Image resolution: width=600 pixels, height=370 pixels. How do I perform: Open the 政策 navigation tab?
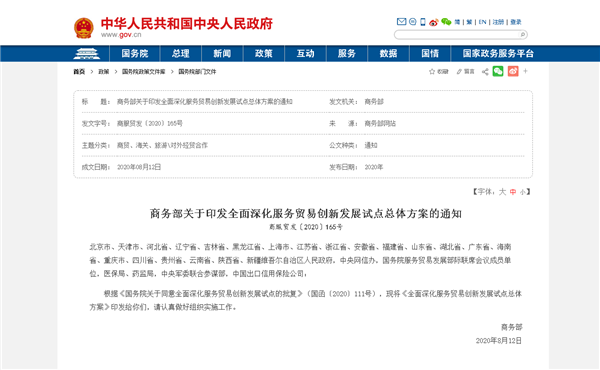point(264,54)
